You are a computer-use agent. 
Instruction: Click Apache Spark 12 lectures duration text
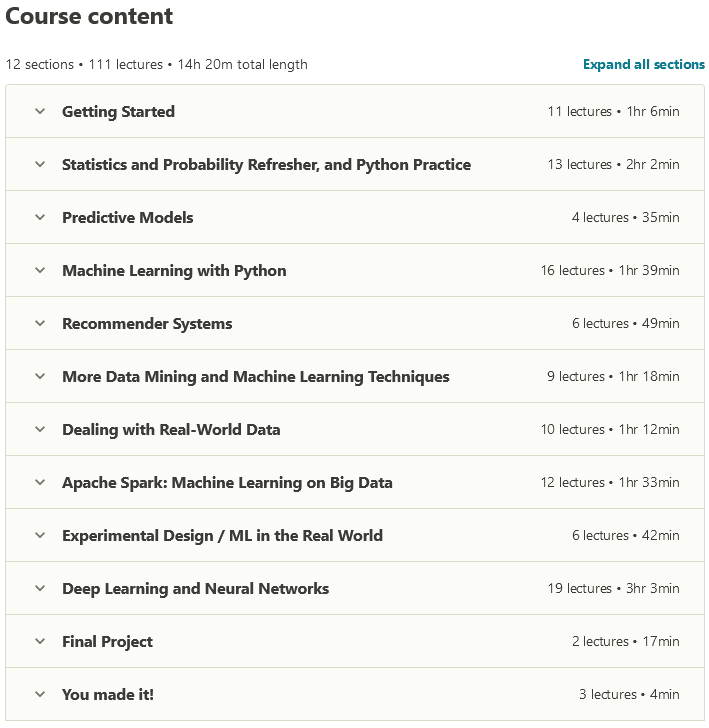pyautogui.click(x=610, y=482)
